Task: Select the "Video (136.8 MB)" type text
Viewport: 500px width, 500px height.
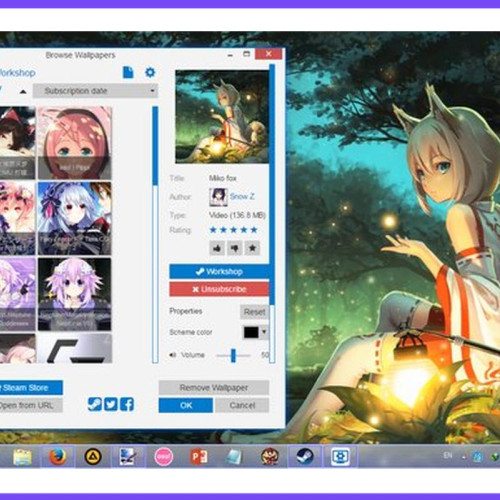Action: 237,215
